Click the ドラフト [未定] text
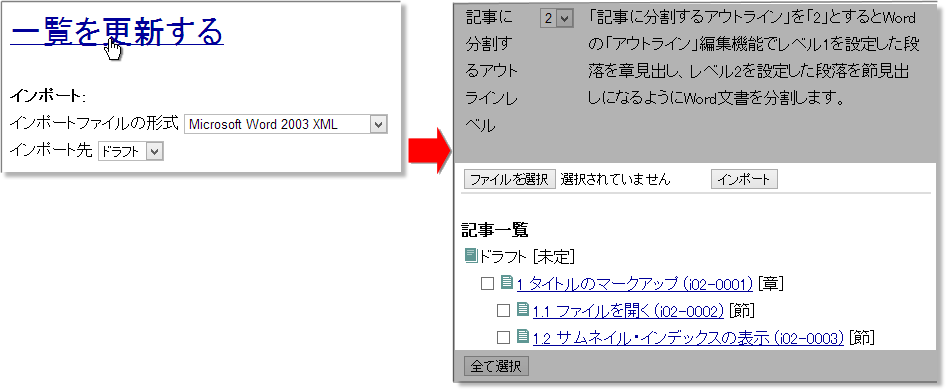 tap(526, 257)
